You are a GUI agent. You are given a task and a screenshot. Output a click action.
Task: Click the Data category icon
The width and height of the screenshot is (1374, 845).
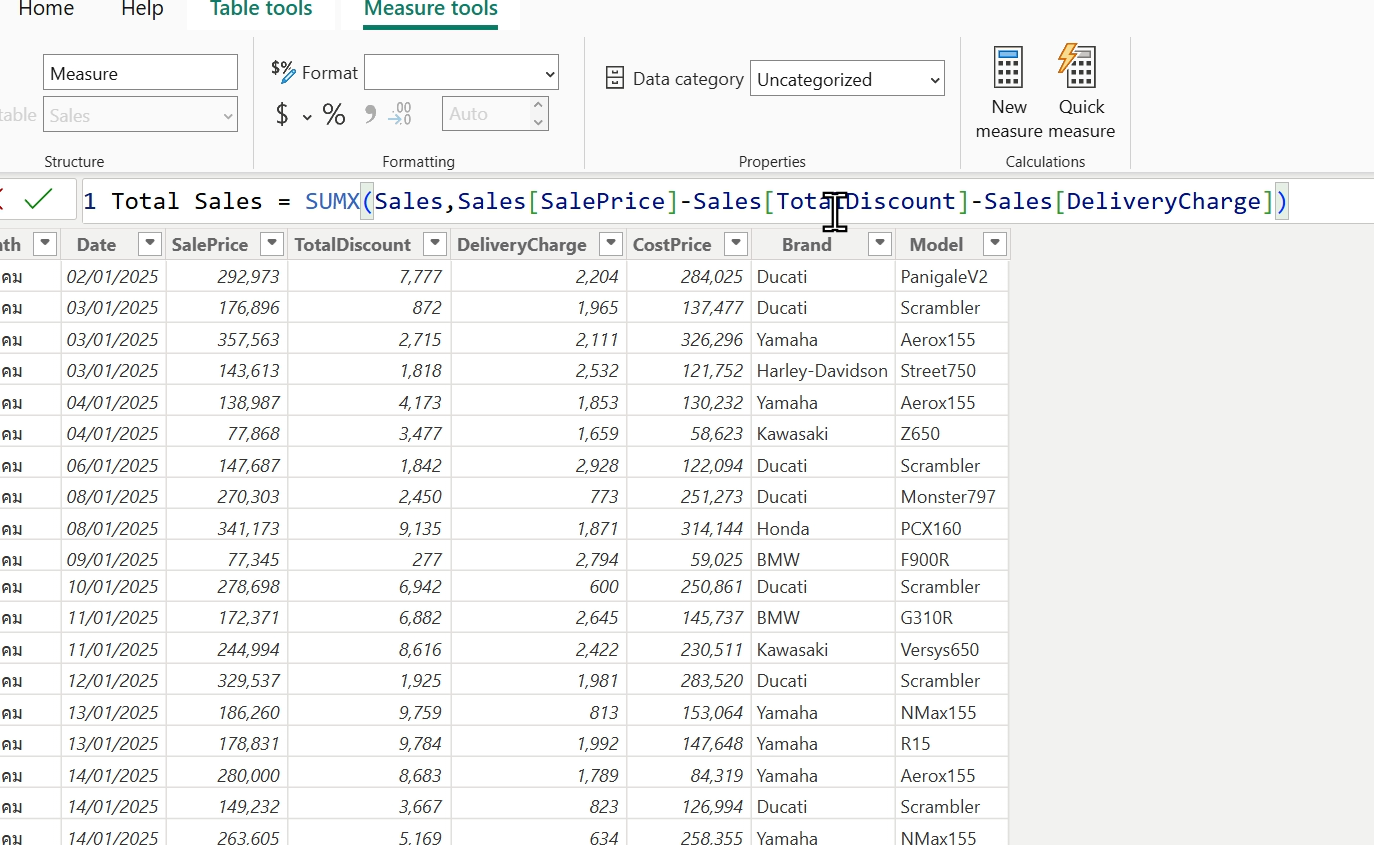tap(614, 77)
